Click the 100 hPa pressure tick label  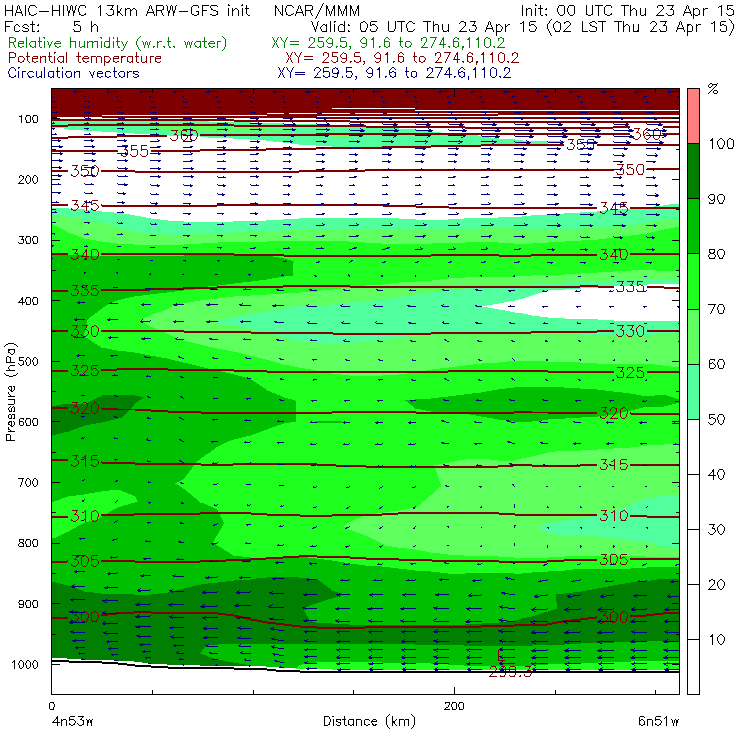point(28,119)
